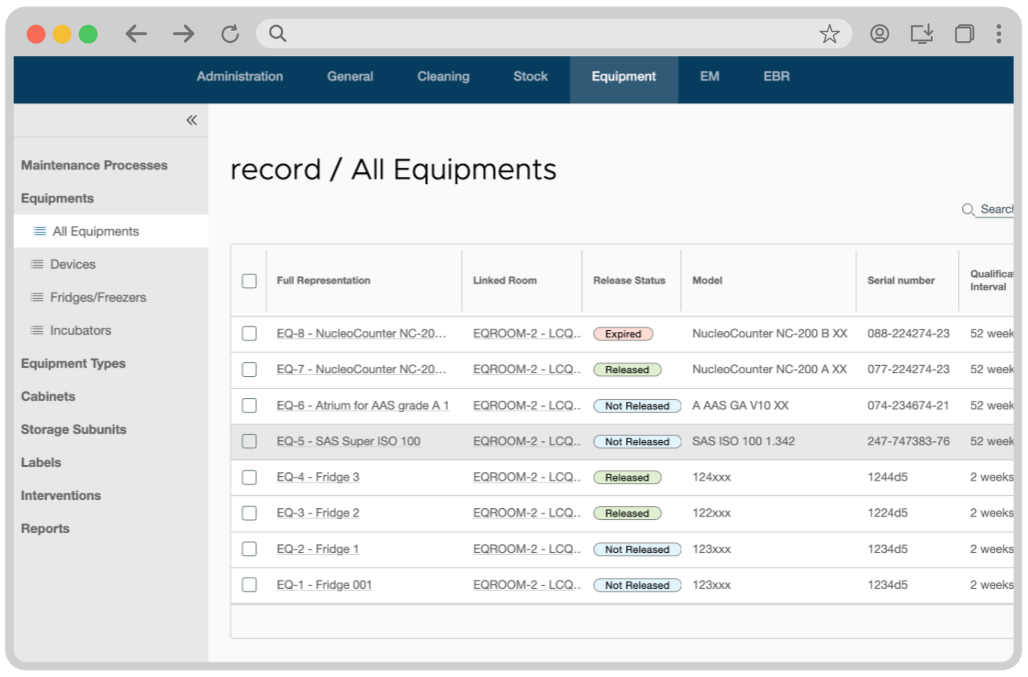Open the EQ-4 - Fridge 3 record link
Viewport: 1028px width, 677px height.
click(x=318, y=477)
